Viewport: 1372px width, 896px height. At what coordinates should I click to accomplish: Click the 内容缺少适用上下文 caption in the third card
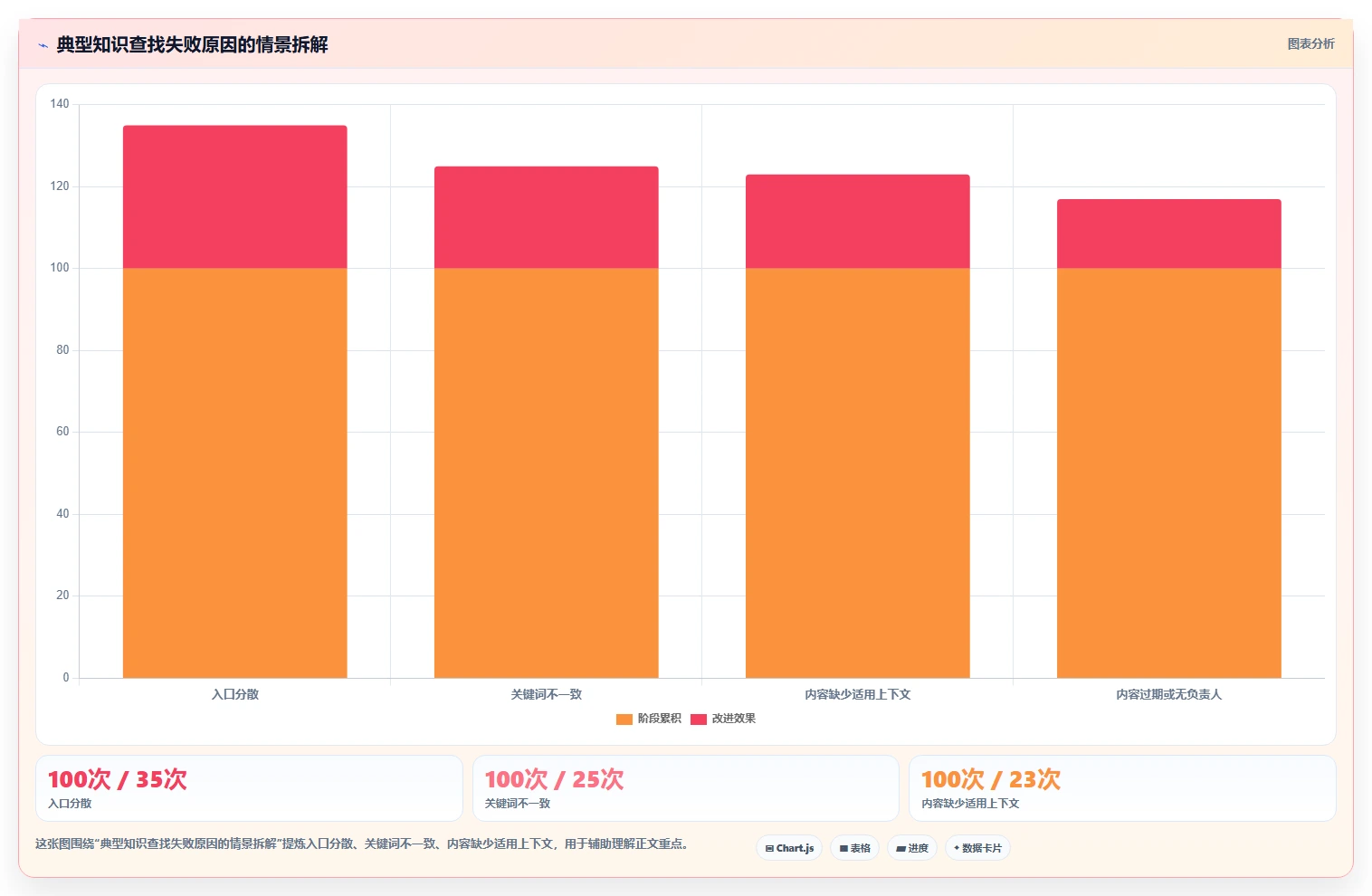[x=970, y=804]
